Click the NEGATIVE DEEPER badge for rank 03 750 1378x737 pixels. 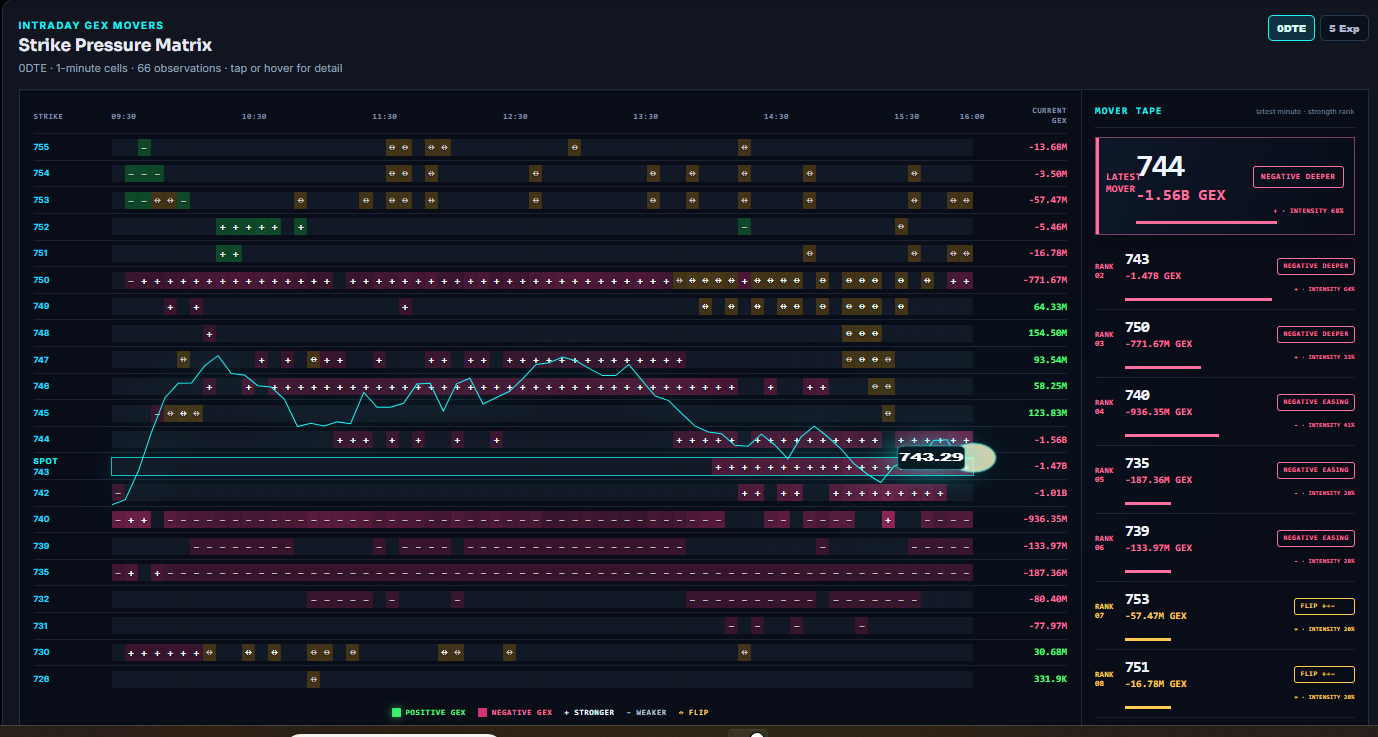click(x=1316, y=334)
